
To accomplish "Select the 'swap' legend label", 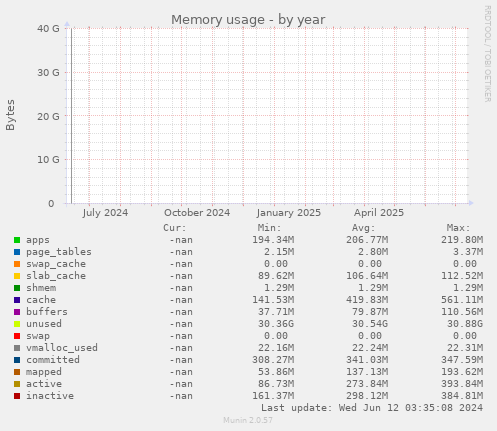I will click(x=38, y=336).
